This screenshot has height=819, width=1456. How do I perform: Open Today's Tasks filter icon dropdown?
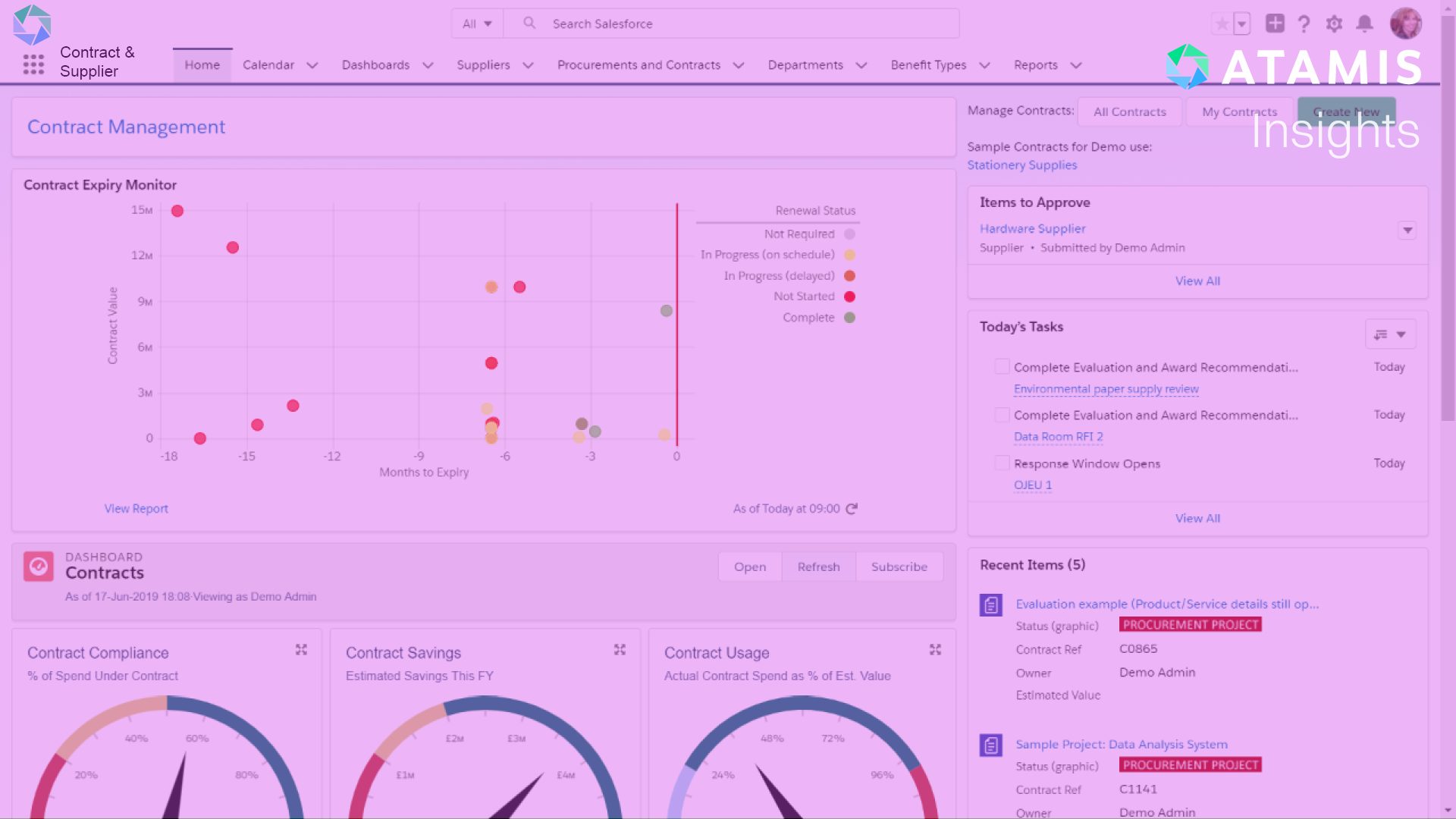[1390, 334]
